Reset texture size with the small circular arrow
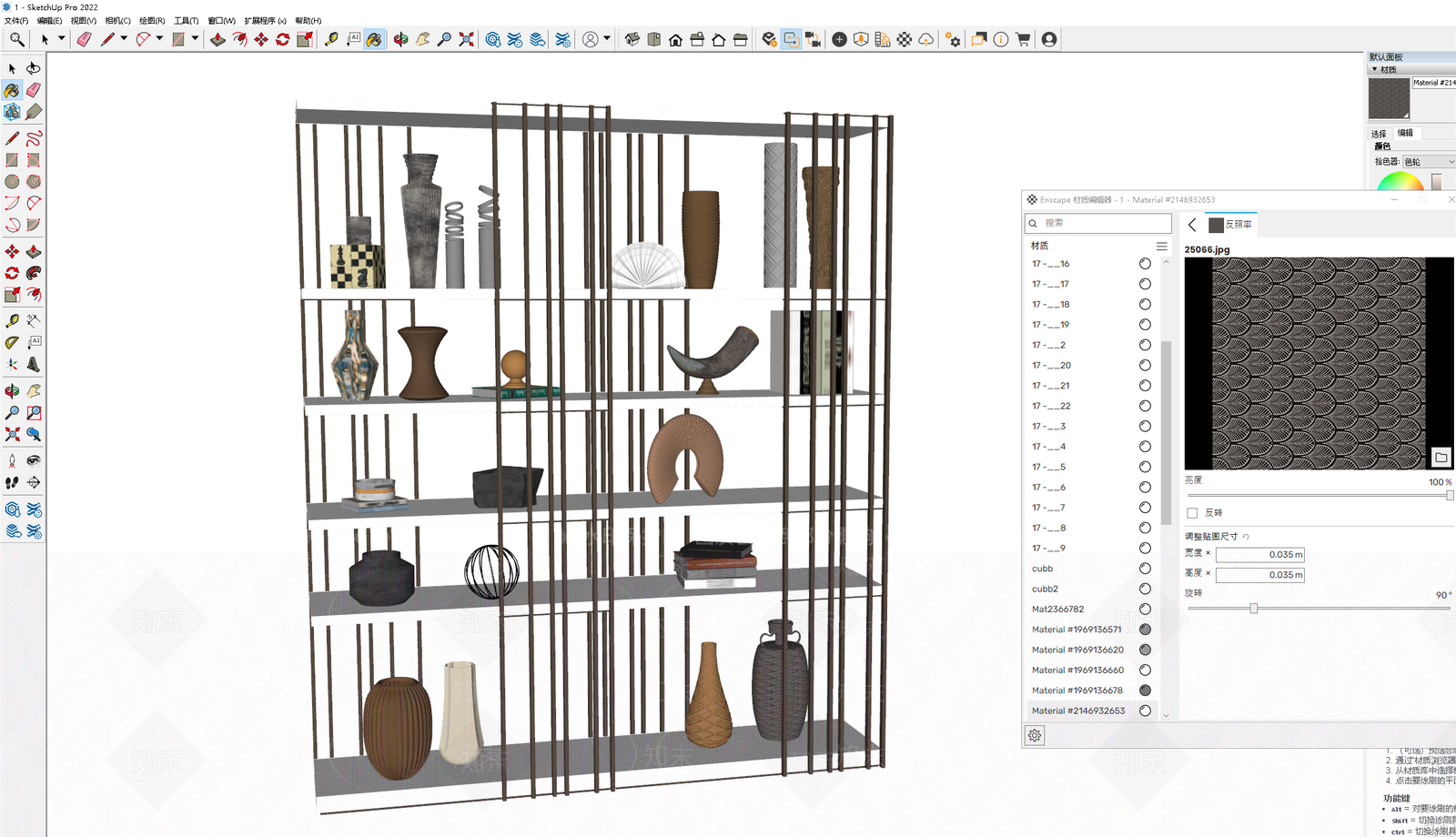Viewport: 1456px width, 837px height. pyautogui.click(x=1246, y=537)
